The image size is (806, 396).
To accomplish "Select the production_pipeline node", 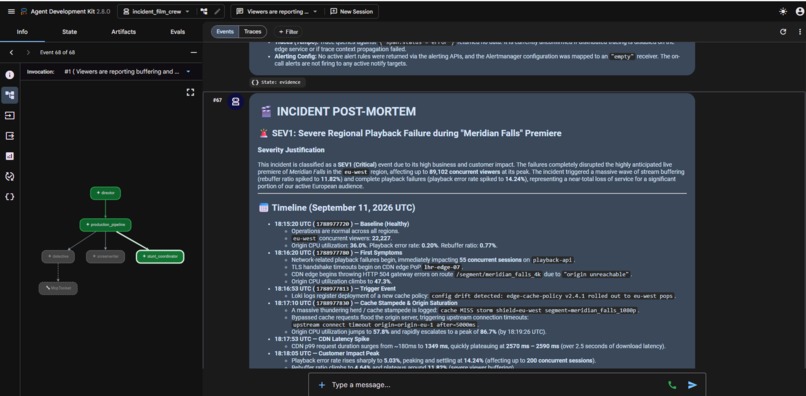I will click(105, 225).
